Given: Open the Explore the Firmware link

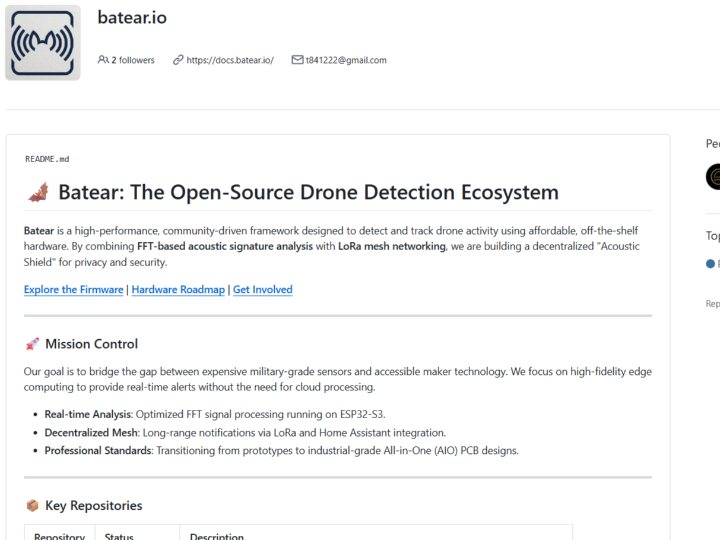Looking at the screenshot, I should pyautogui.click(x=74, y=290).
